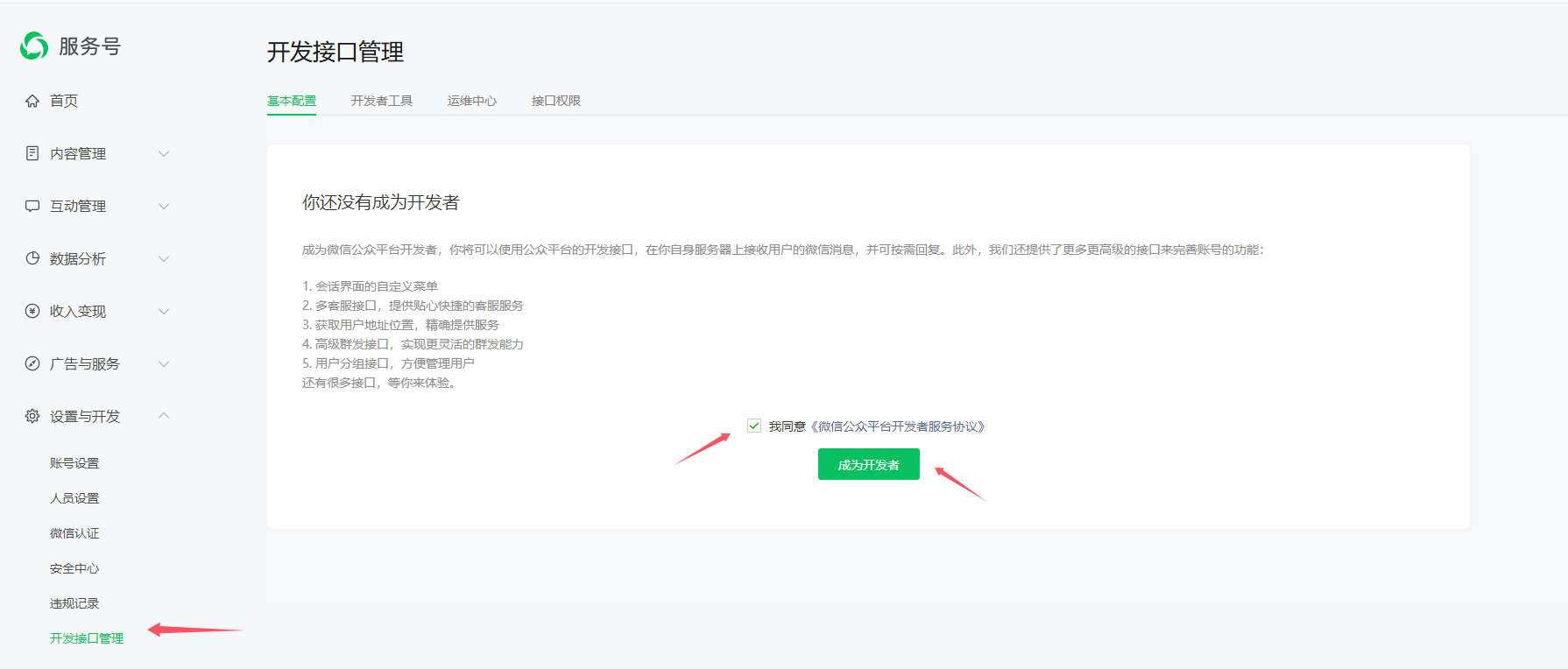The image size is (1568, 669).
Task: Click the gear icon for 设置与开发
Action: (32, 416)
